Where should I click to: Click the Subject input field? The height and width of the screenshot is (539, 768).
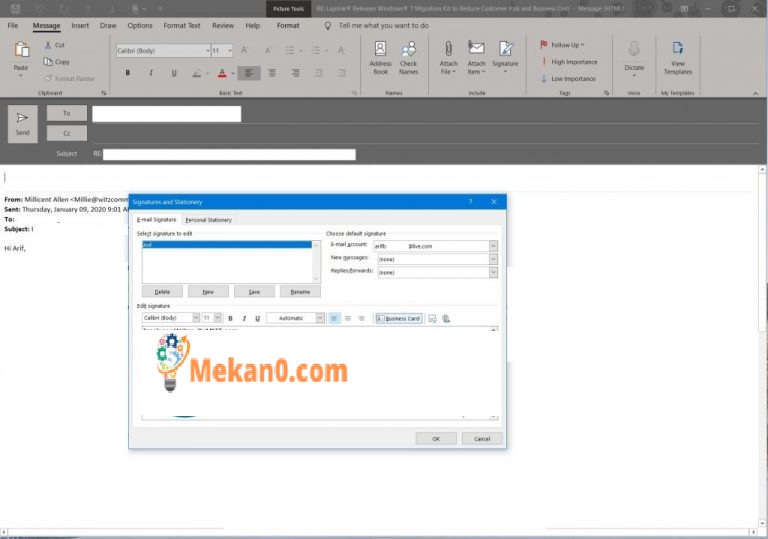click(x=229, y=154)
